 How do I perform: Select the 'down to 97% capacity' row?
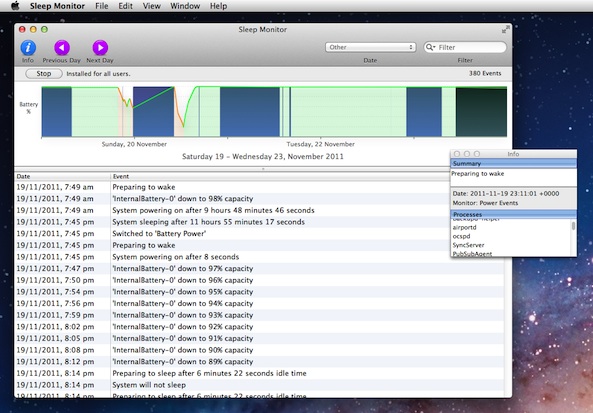[x=259, y=269]
